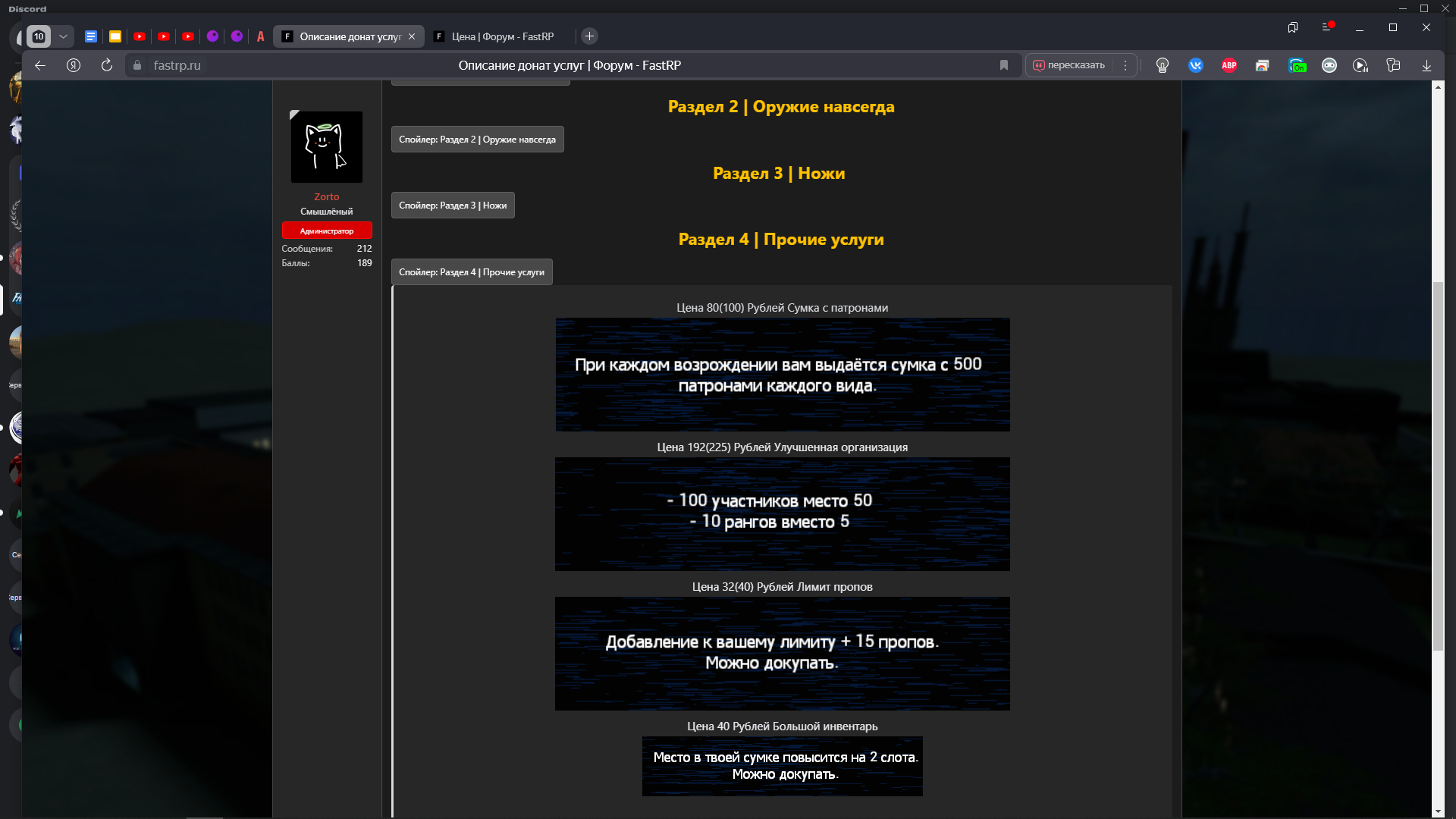Click the Сообщения count 212
Viewport: 1456px width, 819px height.
pos(364,249)
